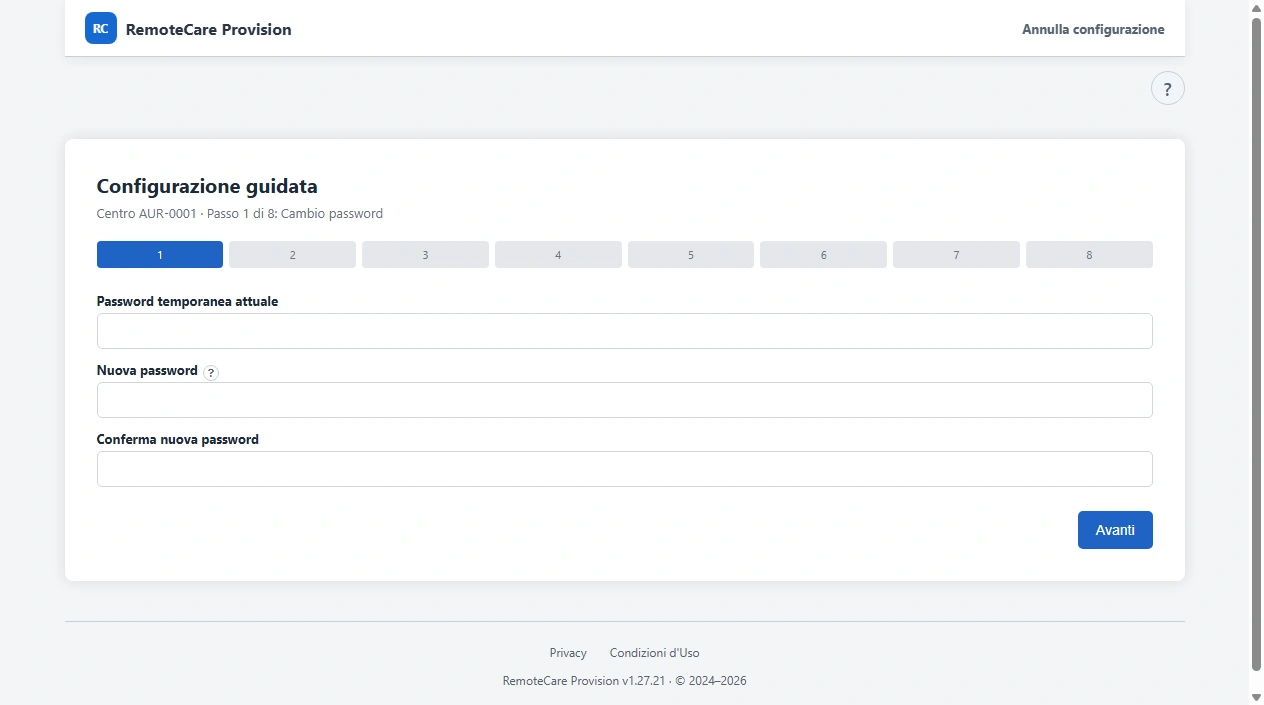Click the page's vertical scrollbar thumb
Image resolution: width=1264 pixels, height=705 pixels.
coord(1256,343)
